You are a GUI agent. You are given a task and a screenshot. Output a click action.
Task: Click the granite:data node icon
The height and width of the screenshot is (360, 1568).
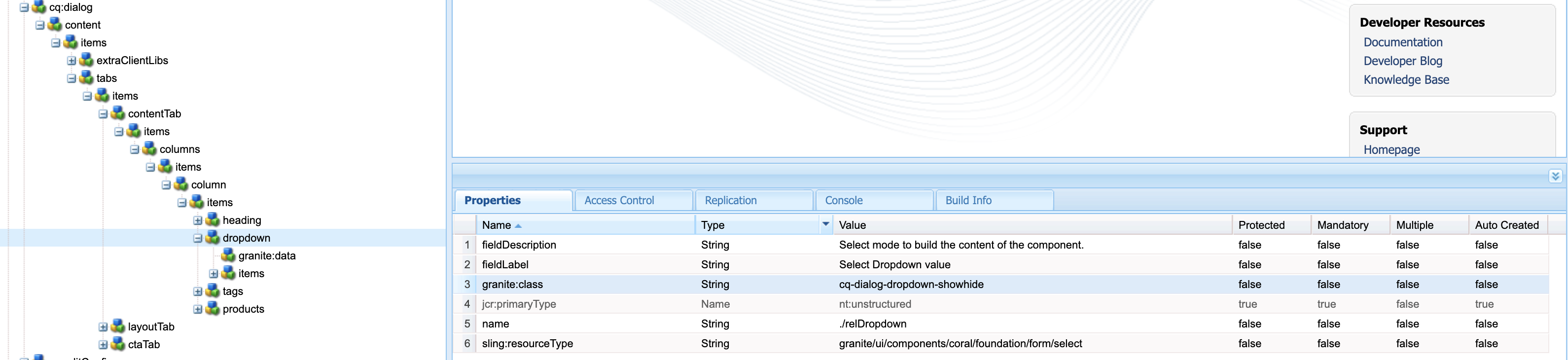[x=228, y=256]
